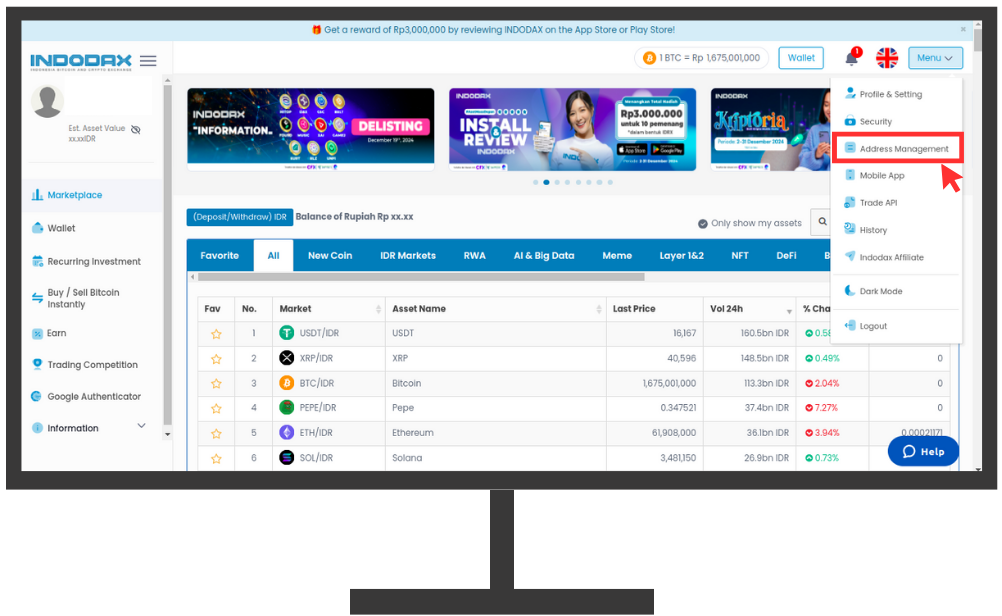
Task: Click the (Deposit/Withdraw) IDR button
Action: [x=240, y=217]
